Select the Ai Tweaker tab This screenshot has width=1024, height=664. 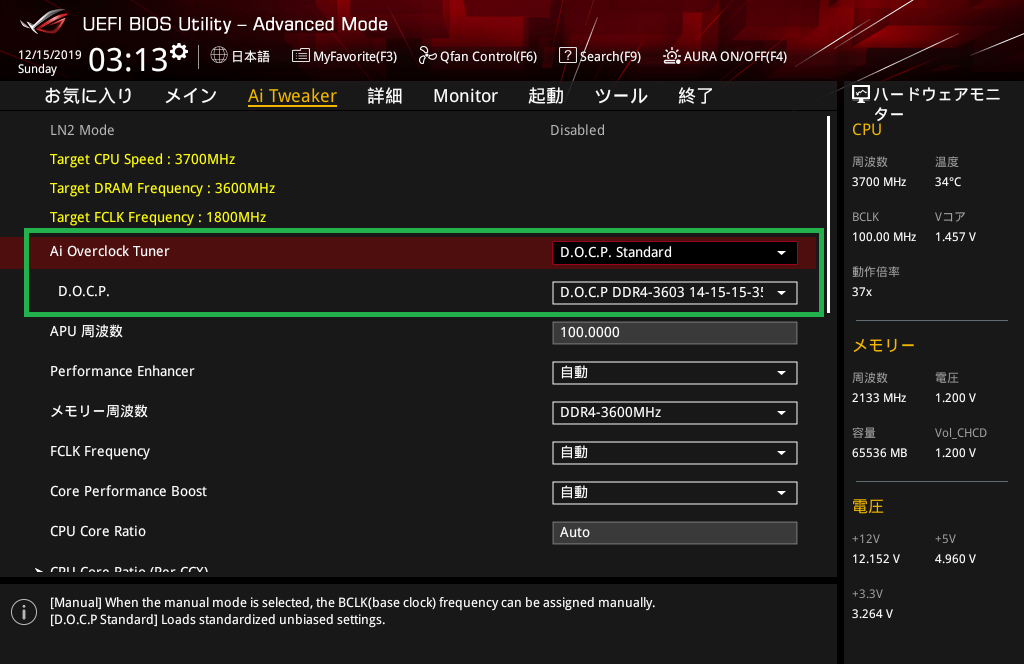293,96
